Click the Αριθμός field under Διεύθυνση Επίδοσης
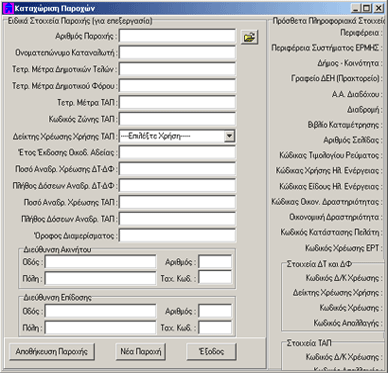Screen dimensions: 388x373 (215, 311)
